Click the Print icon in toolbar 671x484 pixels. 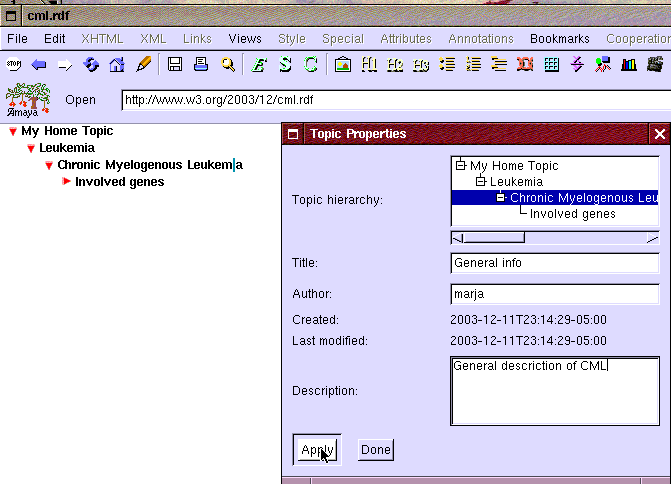[x=201, y=65]
